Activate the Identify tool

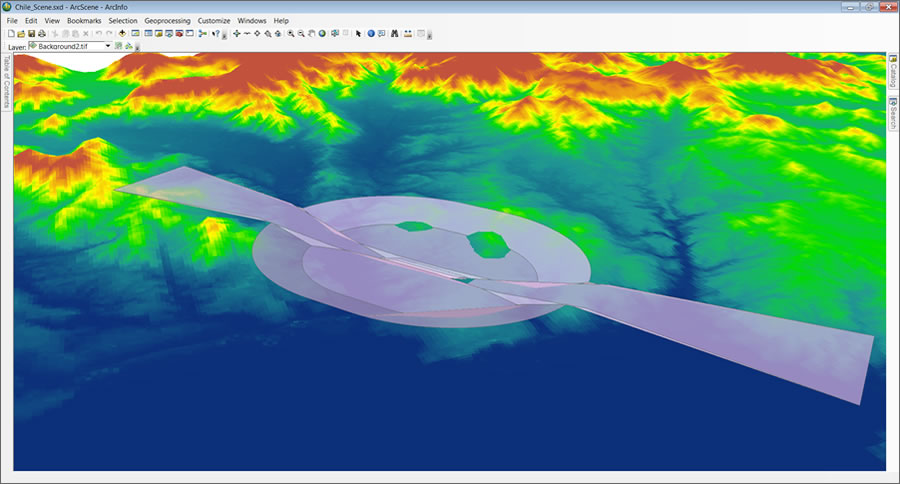(x=371, y=34)
